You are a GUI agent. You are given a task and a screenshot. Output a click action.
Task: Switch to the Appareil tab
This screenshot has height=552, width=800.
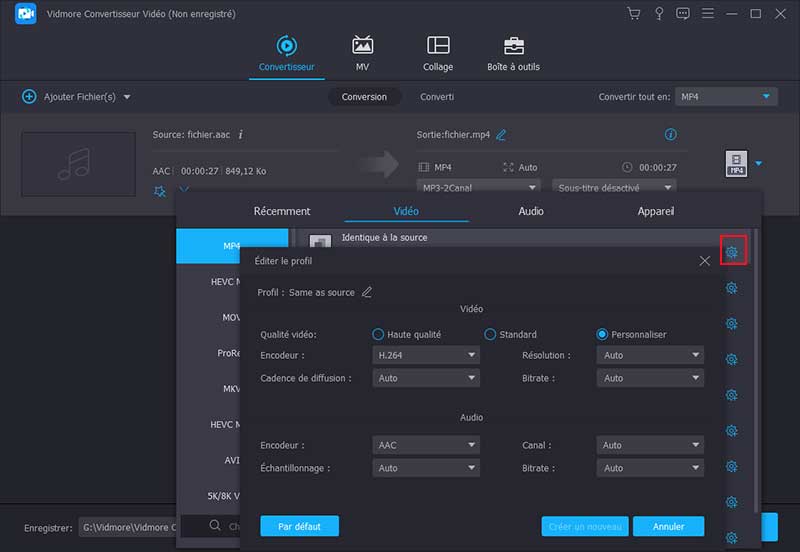[655, 211]
